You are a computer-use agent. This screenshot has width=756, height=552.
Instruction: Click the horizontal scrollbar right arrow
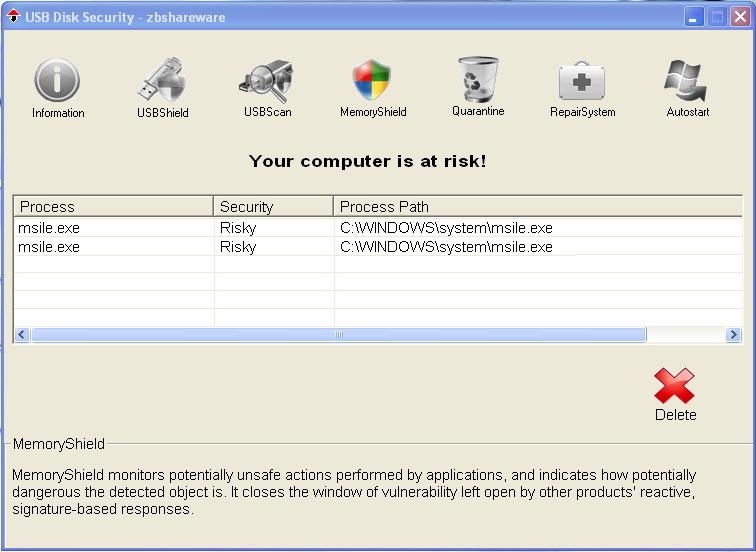(x=733, y=335)
